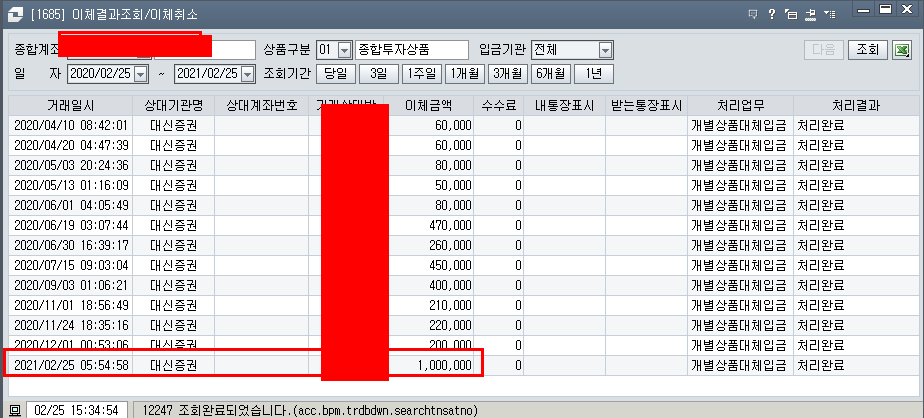Screen dimensions: 924x418
Task: Click 개별상품대체입금 in the 2020/04/10 row
Action: tap(739, 126)
